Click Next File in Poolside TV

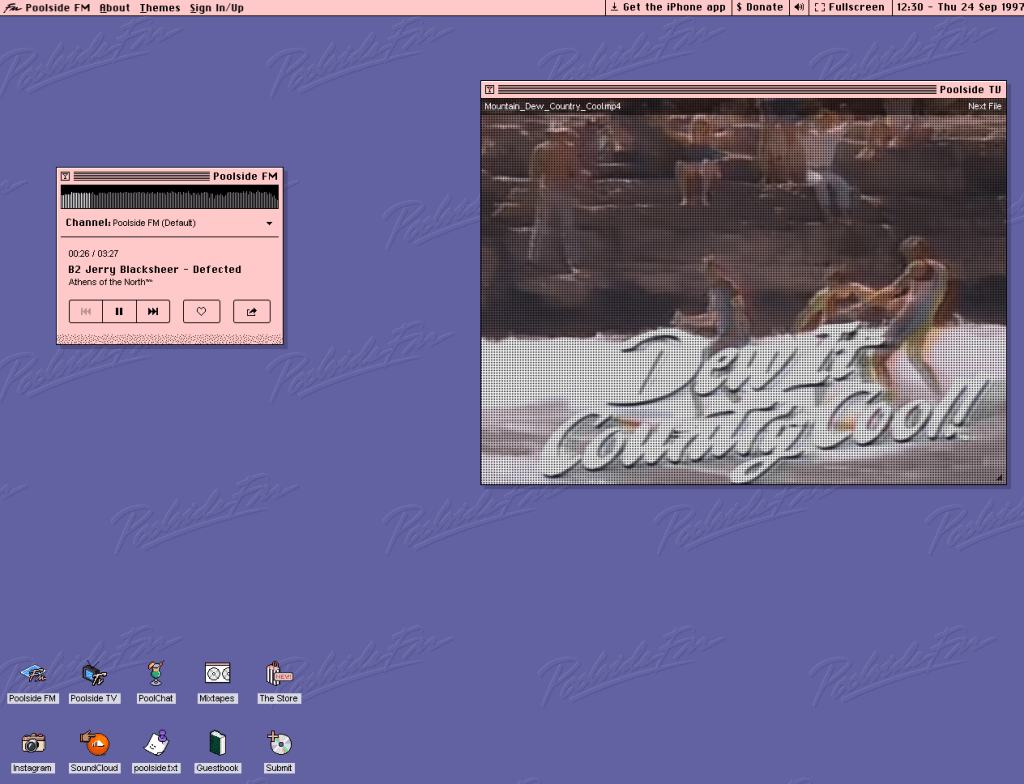(984, 106)
